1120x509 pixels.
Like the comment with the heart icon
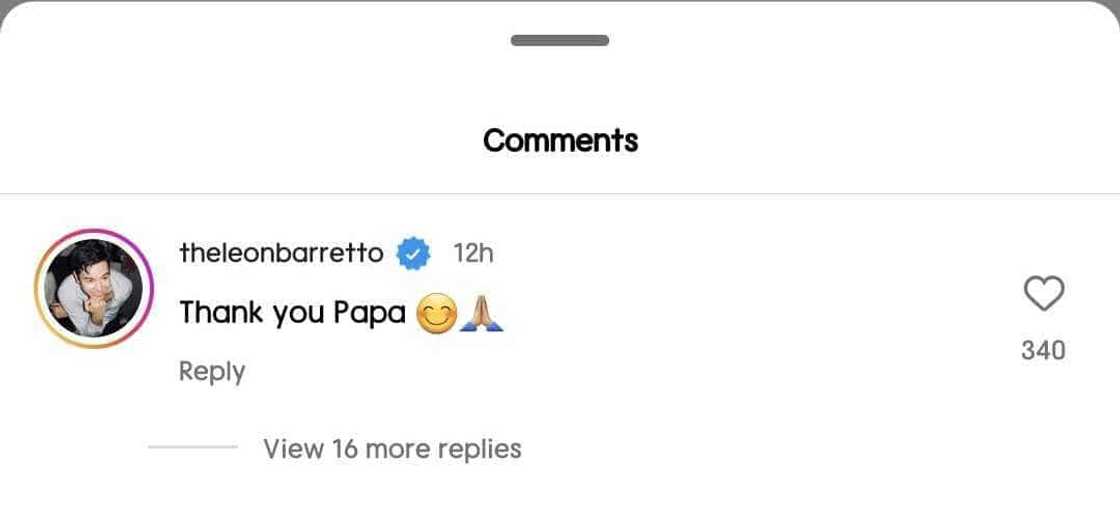click(x=1044, y=294)
